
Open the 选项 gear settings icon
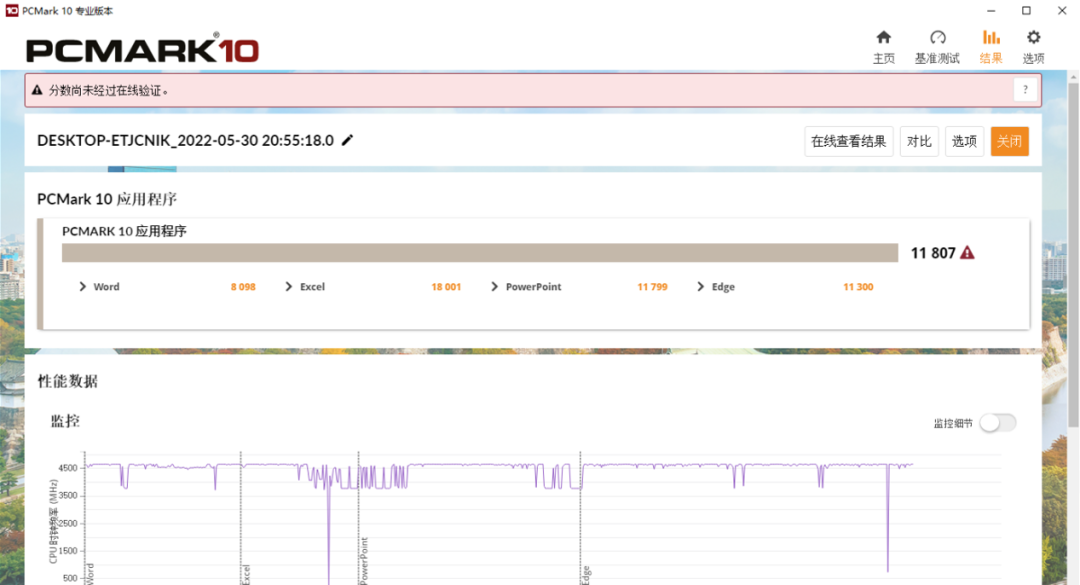(1033, 37)
